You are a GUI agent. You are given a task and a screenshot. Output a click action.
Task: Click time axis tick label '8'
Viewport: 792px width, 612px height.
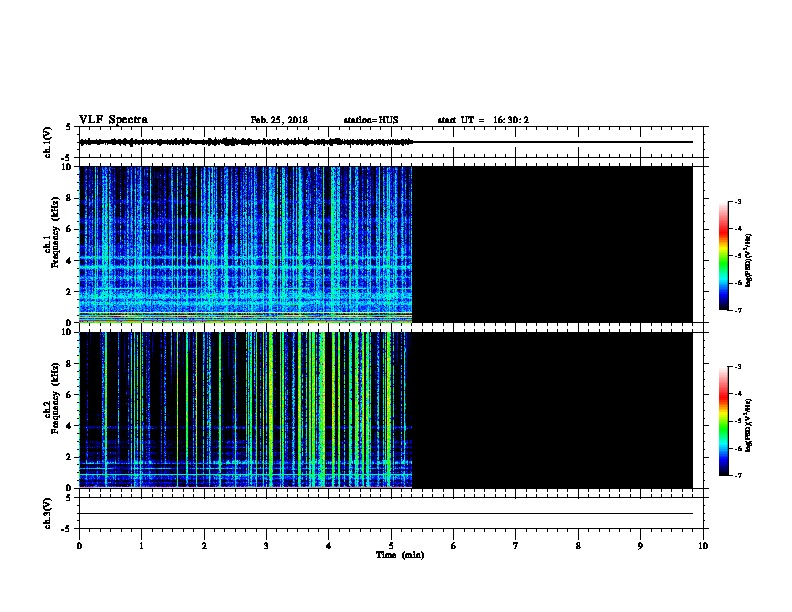click(578, 546)
